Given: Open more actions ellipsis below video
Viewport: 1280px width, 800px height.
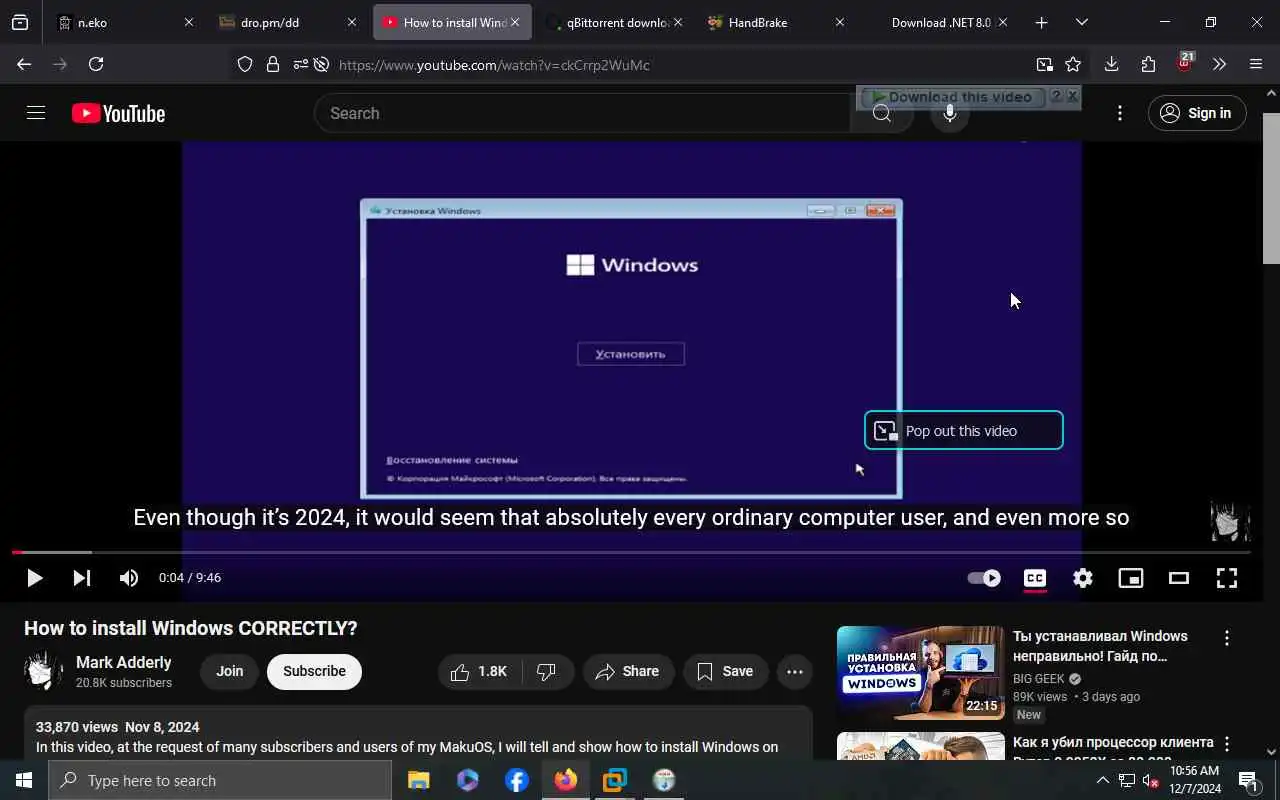Looking at the screenshot, I should click(x=795, y=672).
